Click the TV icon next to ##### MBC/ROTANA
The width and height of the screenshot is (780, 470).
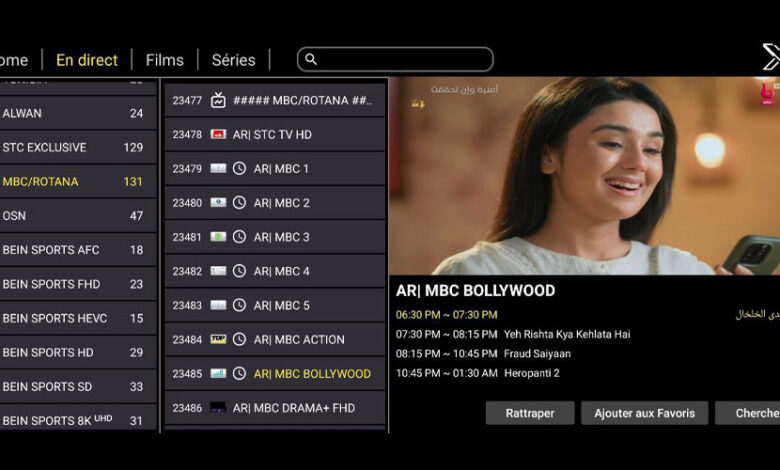point(218,101)
